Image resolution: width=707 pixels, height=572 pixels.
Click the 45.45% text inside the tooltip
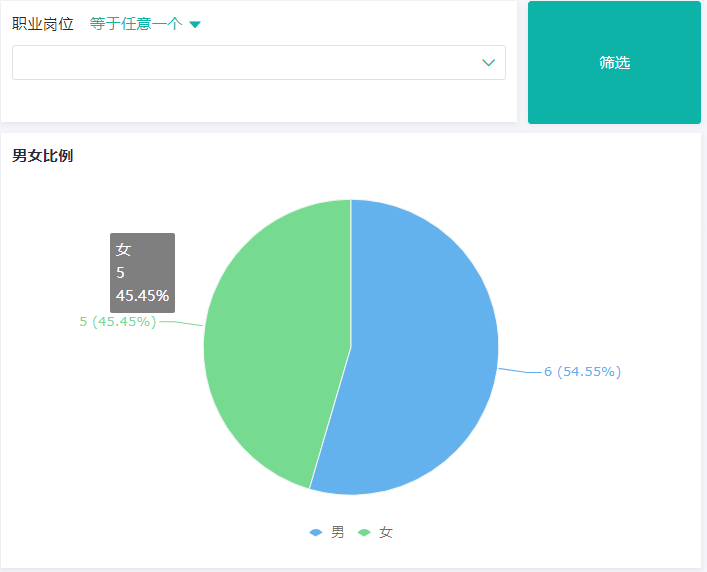(x=142, y=296)
